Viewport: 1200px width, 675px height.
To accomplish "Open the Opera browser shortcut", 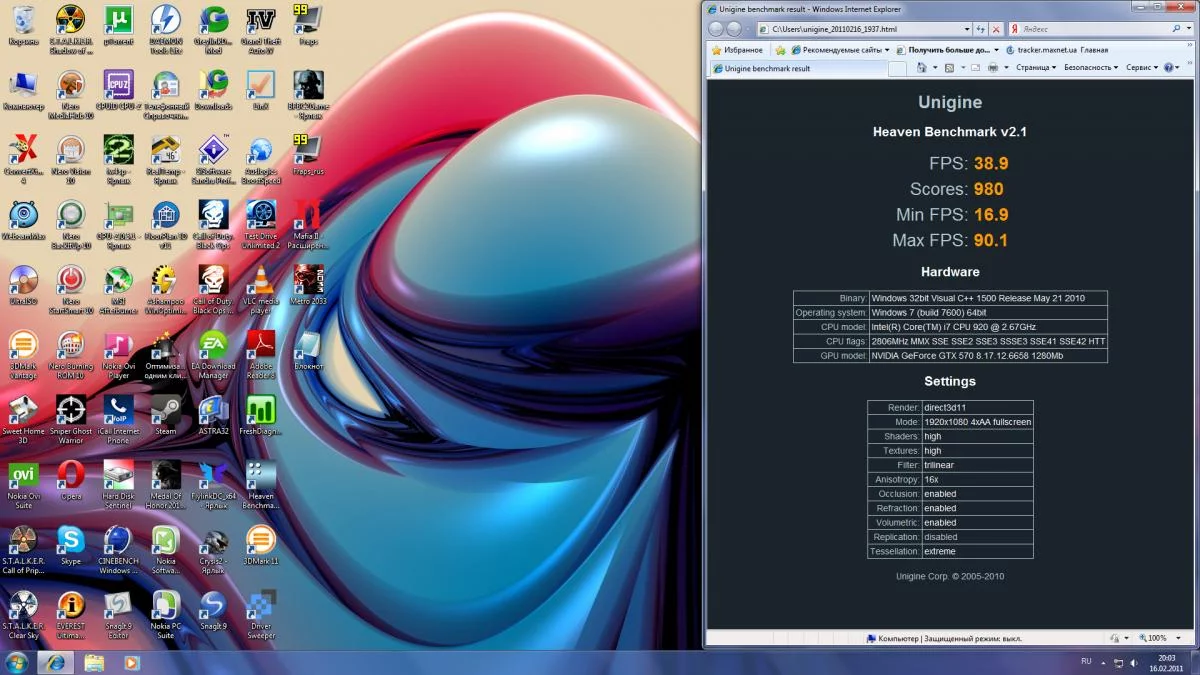I will click(70, 475).
